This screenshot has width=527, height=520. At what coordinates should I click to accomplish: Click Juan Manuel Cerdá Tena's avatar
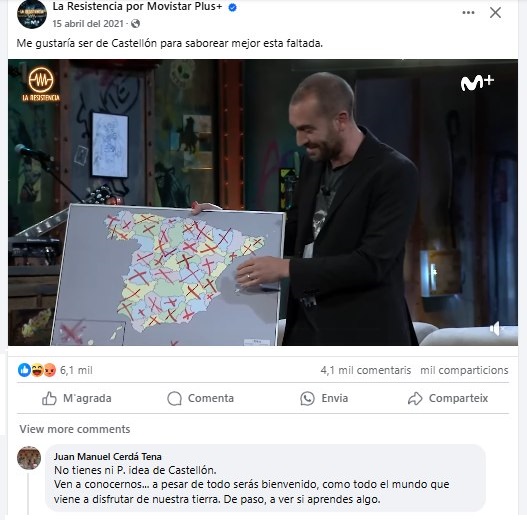[29, 458]
